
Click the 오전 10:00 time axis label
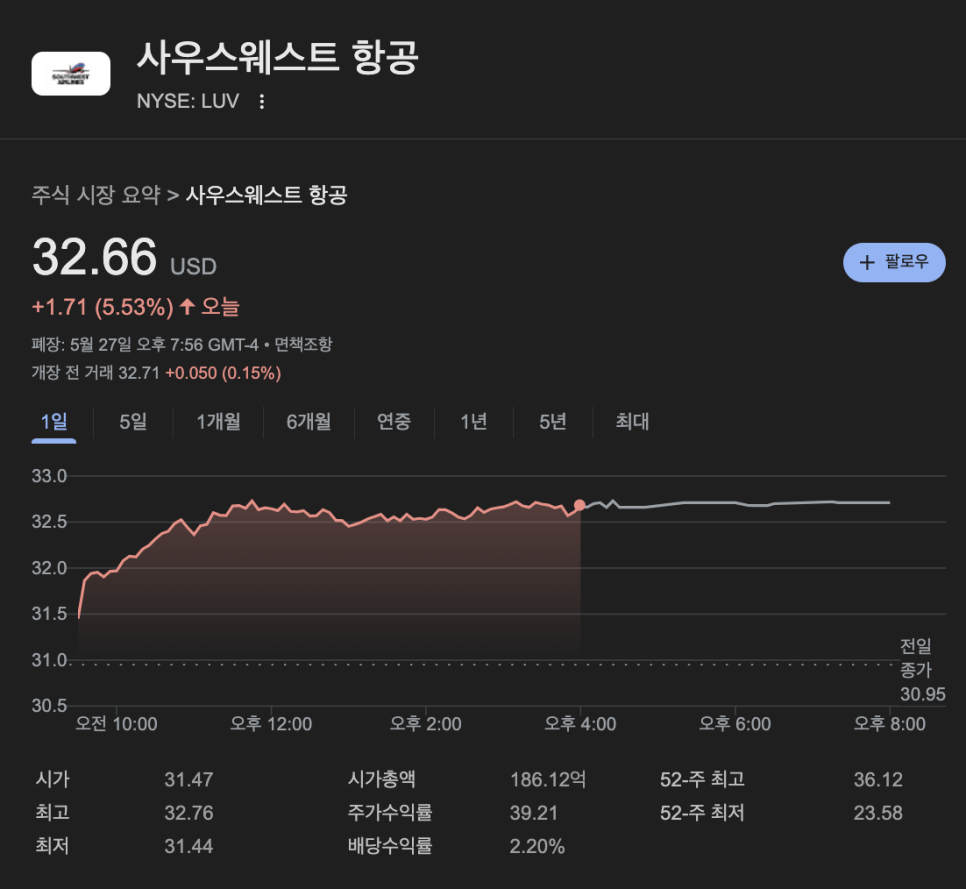116,724
